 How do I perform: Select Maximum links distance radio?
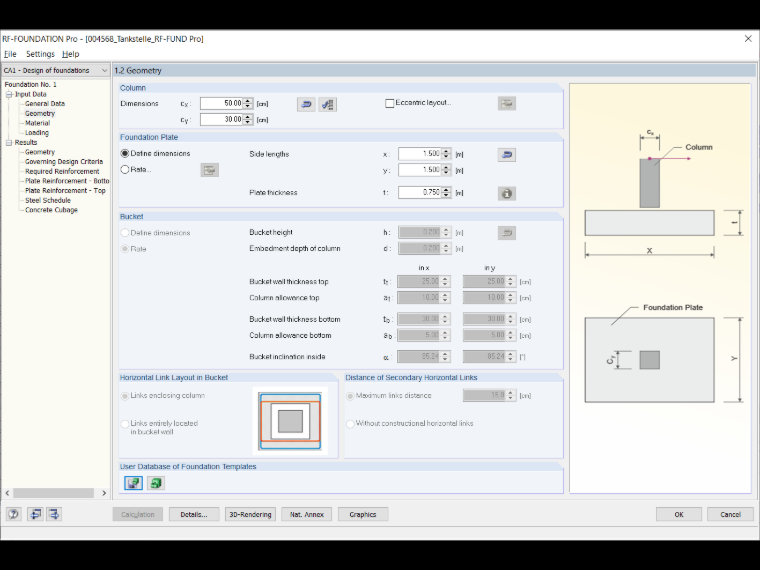coord(350,396)
